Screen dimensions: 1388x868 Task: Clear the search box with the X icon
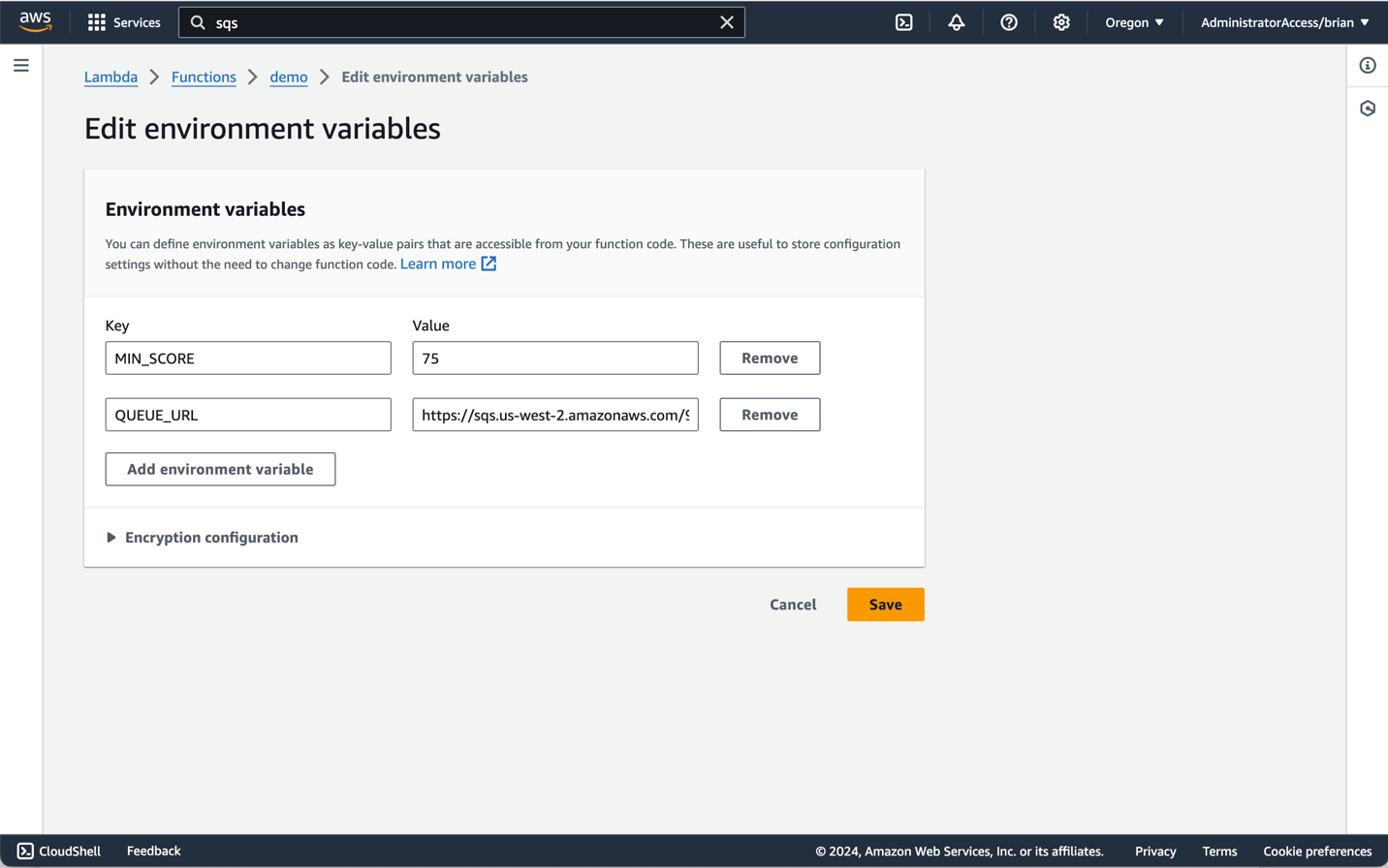click(727, 21)
